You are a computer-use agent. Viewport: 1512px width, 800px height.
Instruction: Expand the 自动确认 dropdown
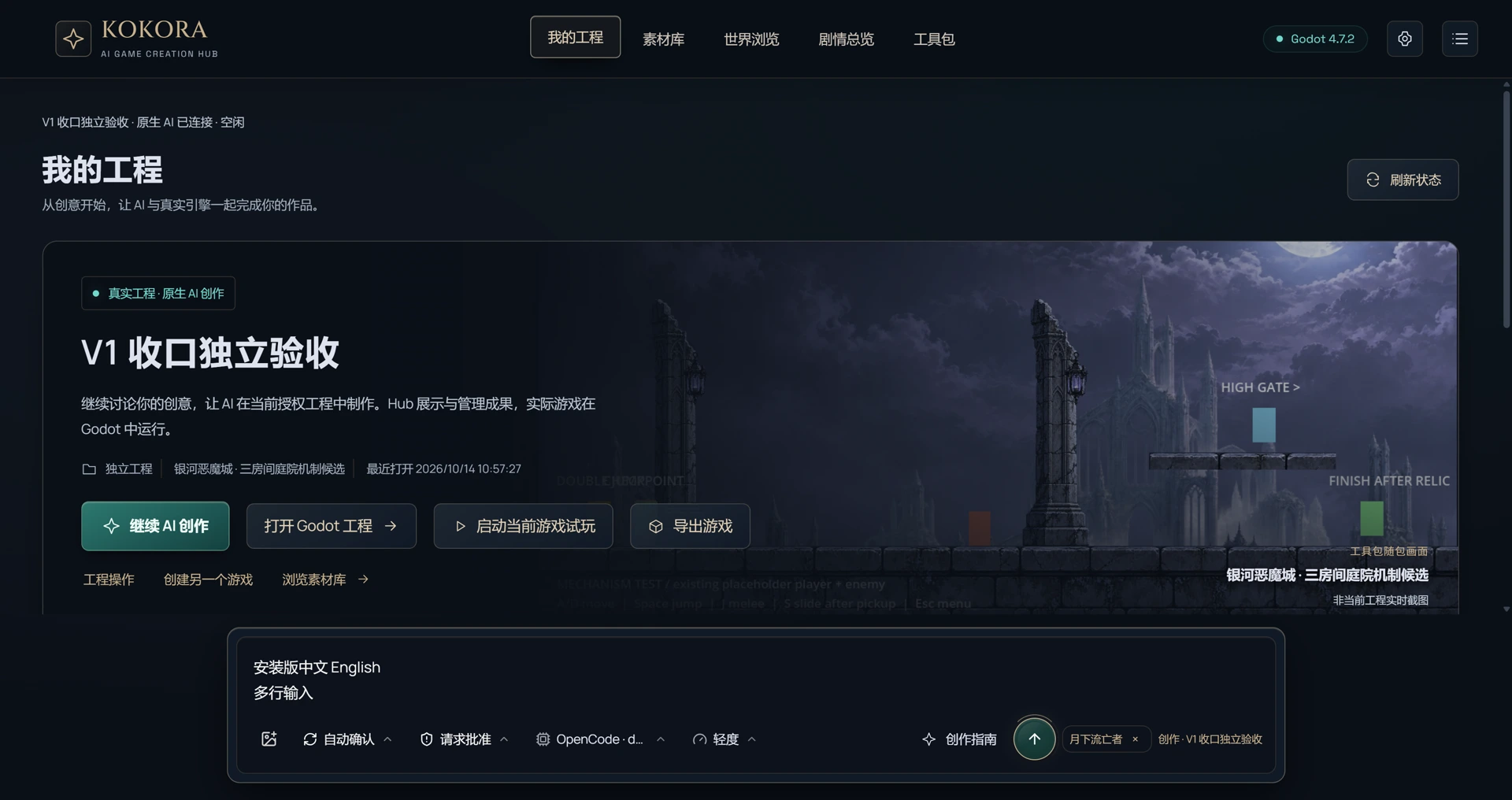tap(346, 739)
